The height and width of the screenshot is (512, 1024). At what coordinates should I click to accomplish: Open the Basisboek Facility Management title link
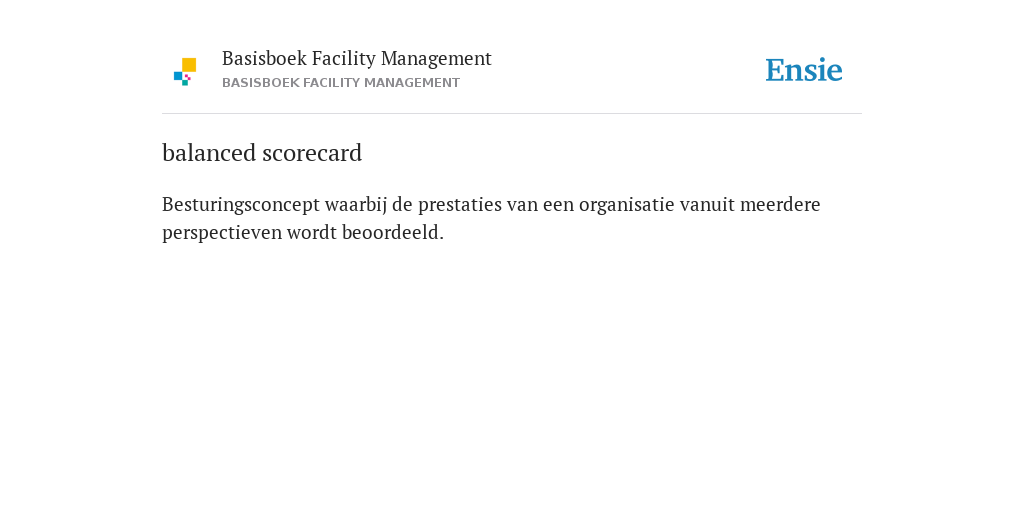point(357,59)
